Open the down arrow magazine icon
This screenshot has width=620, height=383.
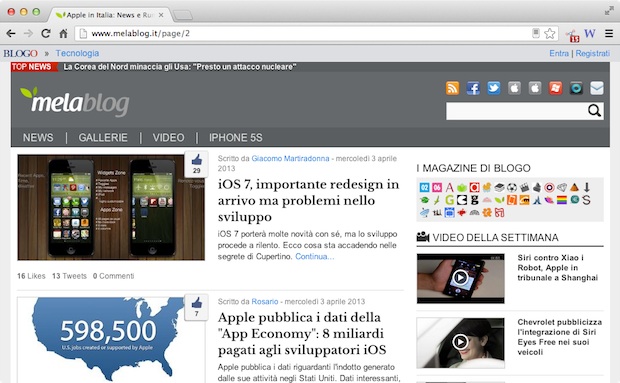(587, 187)
